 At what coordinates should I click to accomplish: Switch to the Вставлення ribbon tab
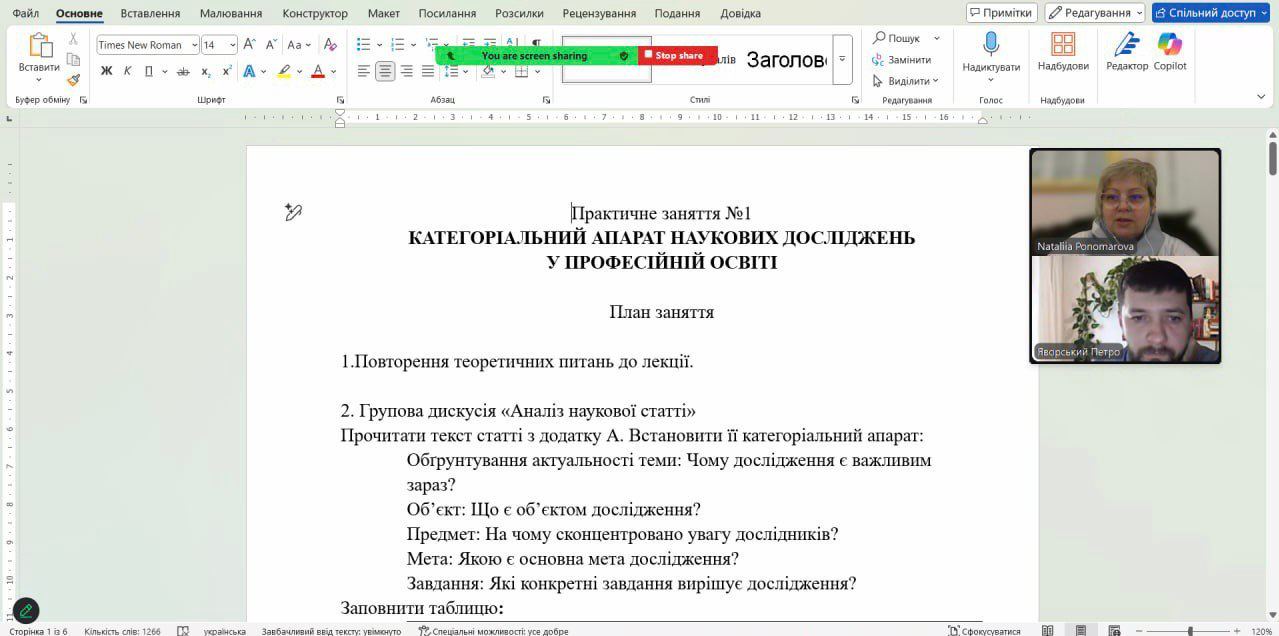pyautogui.click(x=150, y=13)
